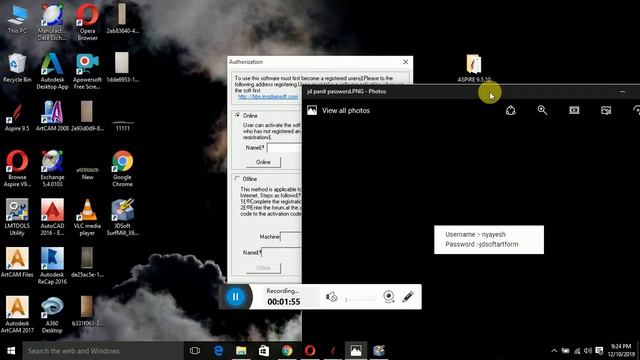The width and height of the screenshot is (640, 360).
Task: Launch Apowersoft Free Screen Recorder shortcut
Action: coord(87,70)
